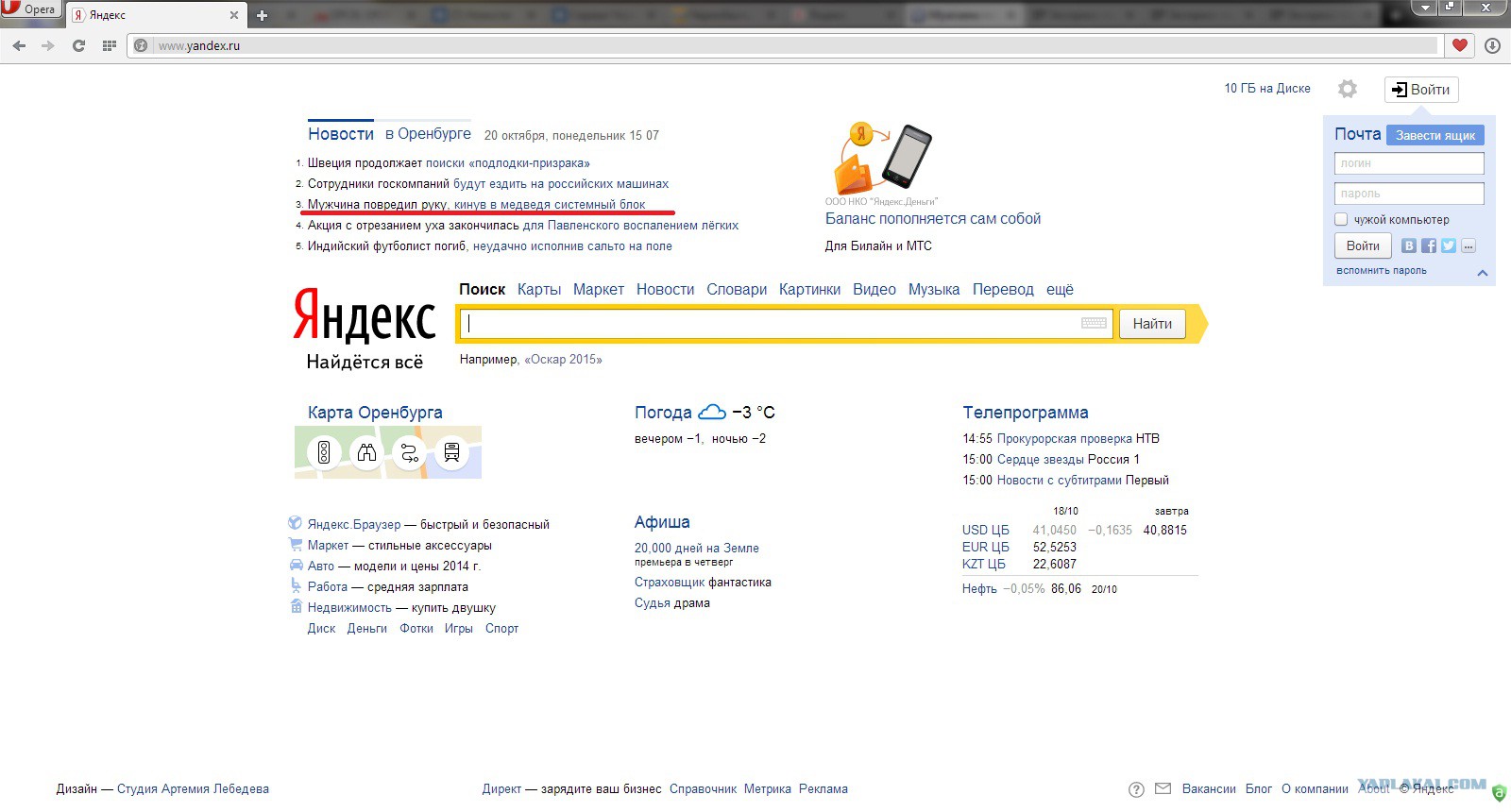Screen dimensions: 1511x812
Task: Open USD ЦБ exchange rate link
Action: pyautogui.click(x=986, y=531)
